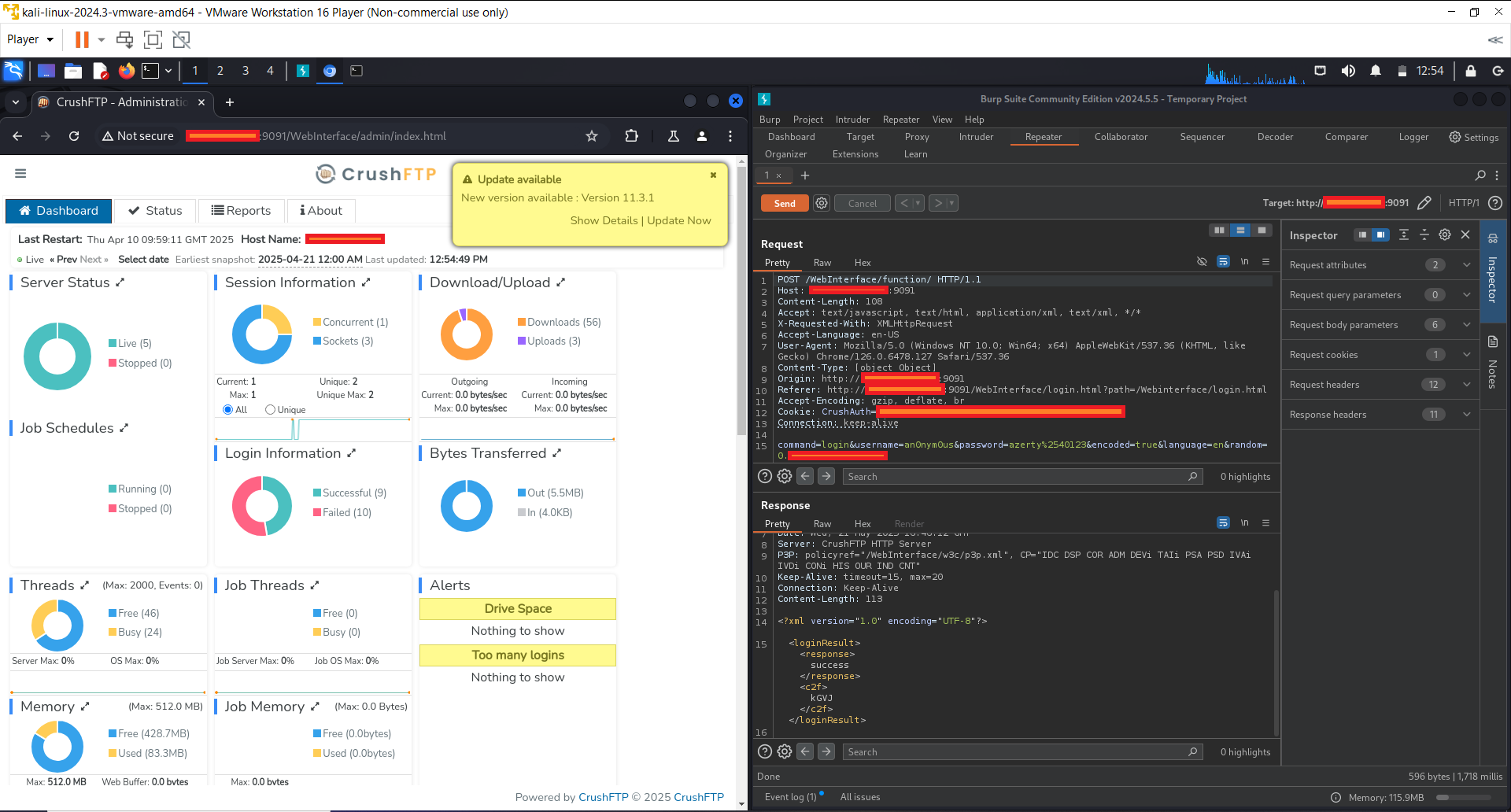Image resolution: width=1511 pixels, height=812 pixels.
Task: Click the Repeater search magnifier icon
Action: (1480, 175)
